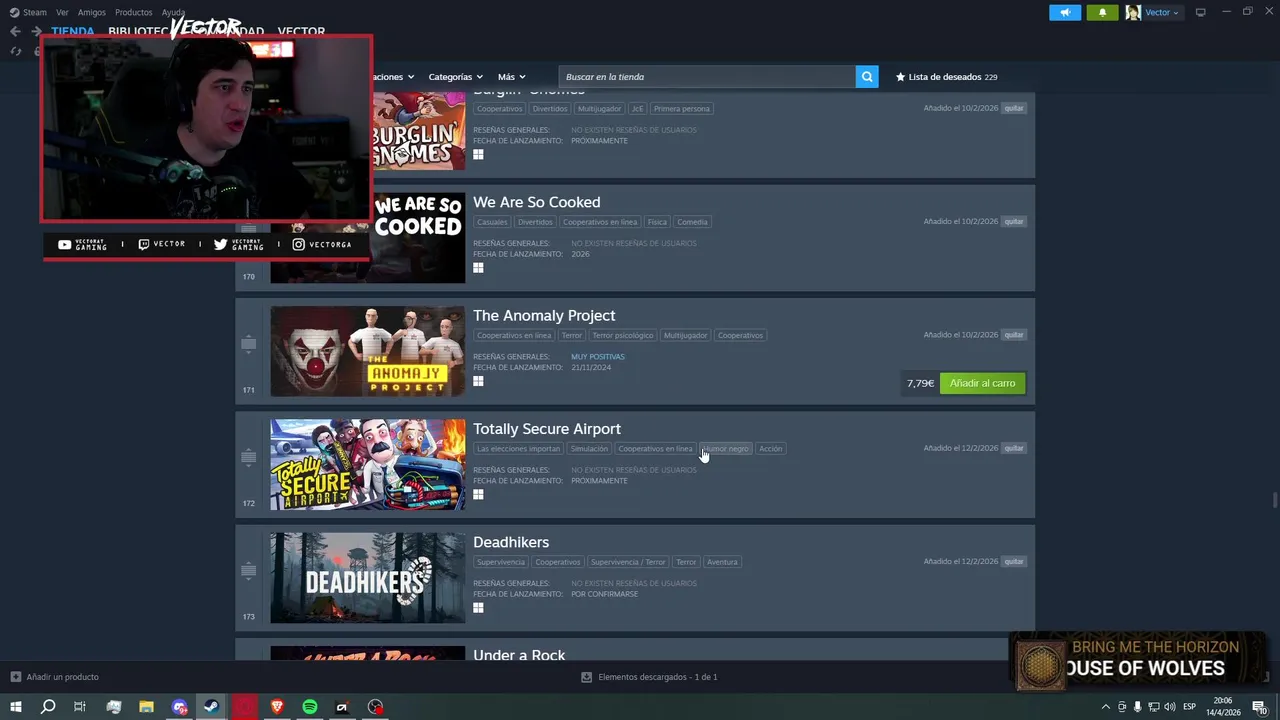Open the Deadhikers thumbnail image
The image size is (1280, 720).
click(x=367, y=577)
